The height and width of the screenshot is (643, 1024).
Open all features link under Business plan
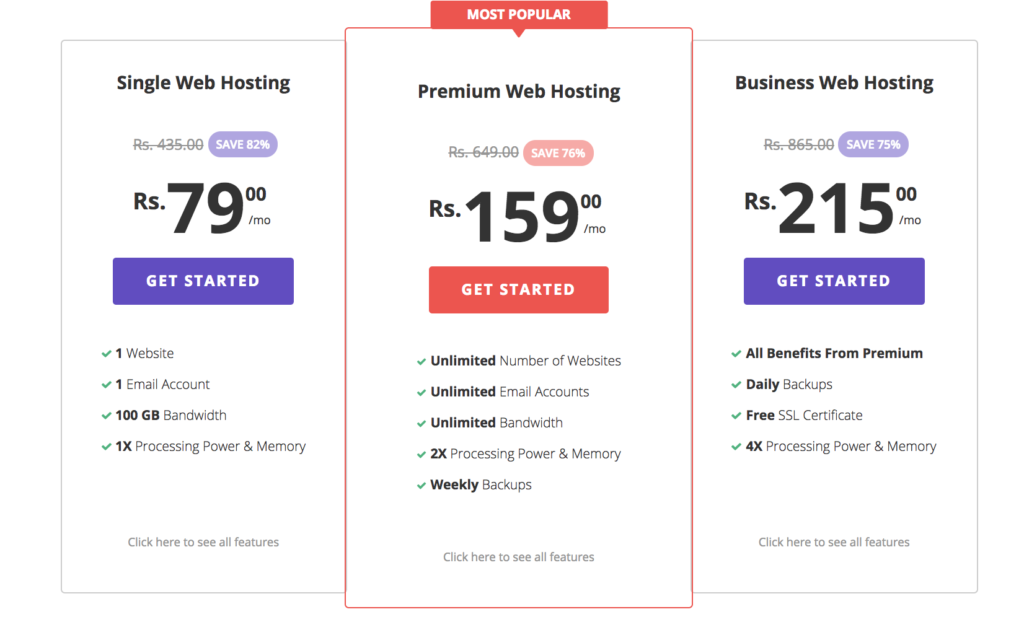834,542
